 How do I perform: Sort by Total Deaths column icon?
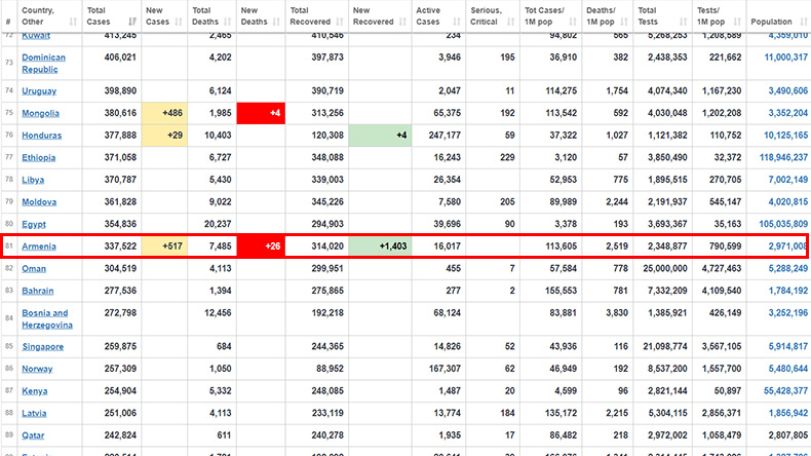click(228, 22)
